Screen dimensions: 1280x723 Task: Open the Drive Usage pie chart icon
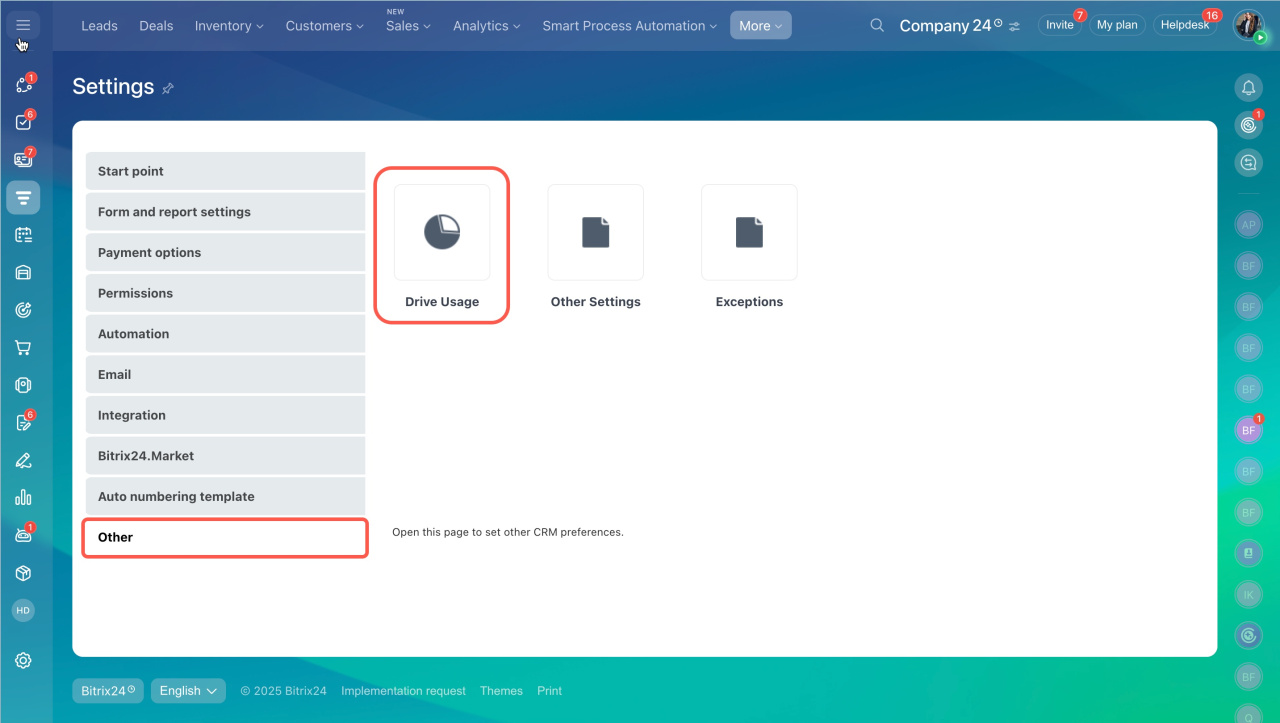coord(442,232)
